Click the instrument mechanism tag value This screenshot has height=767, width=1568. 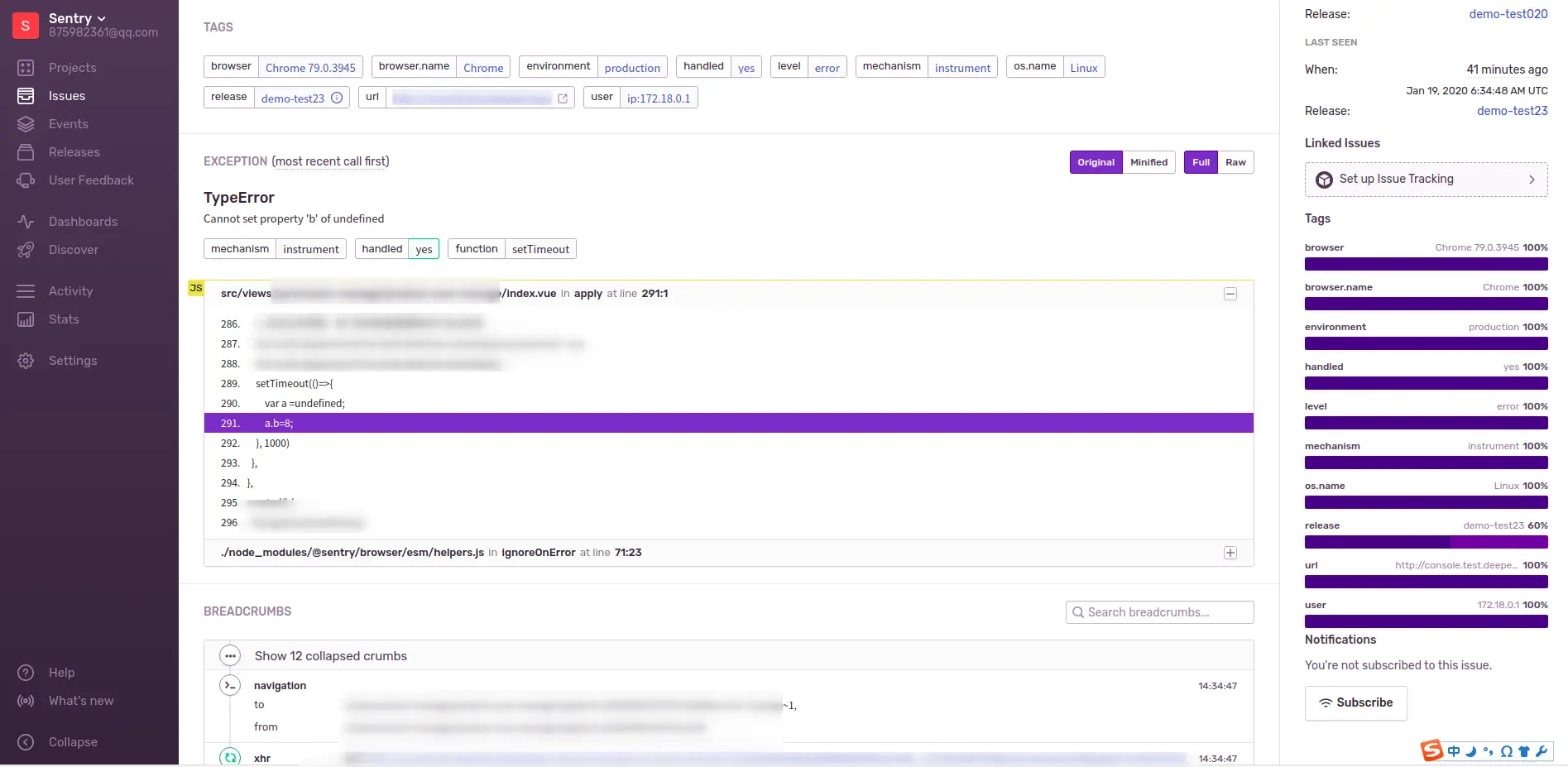click(x=962, y=68)
